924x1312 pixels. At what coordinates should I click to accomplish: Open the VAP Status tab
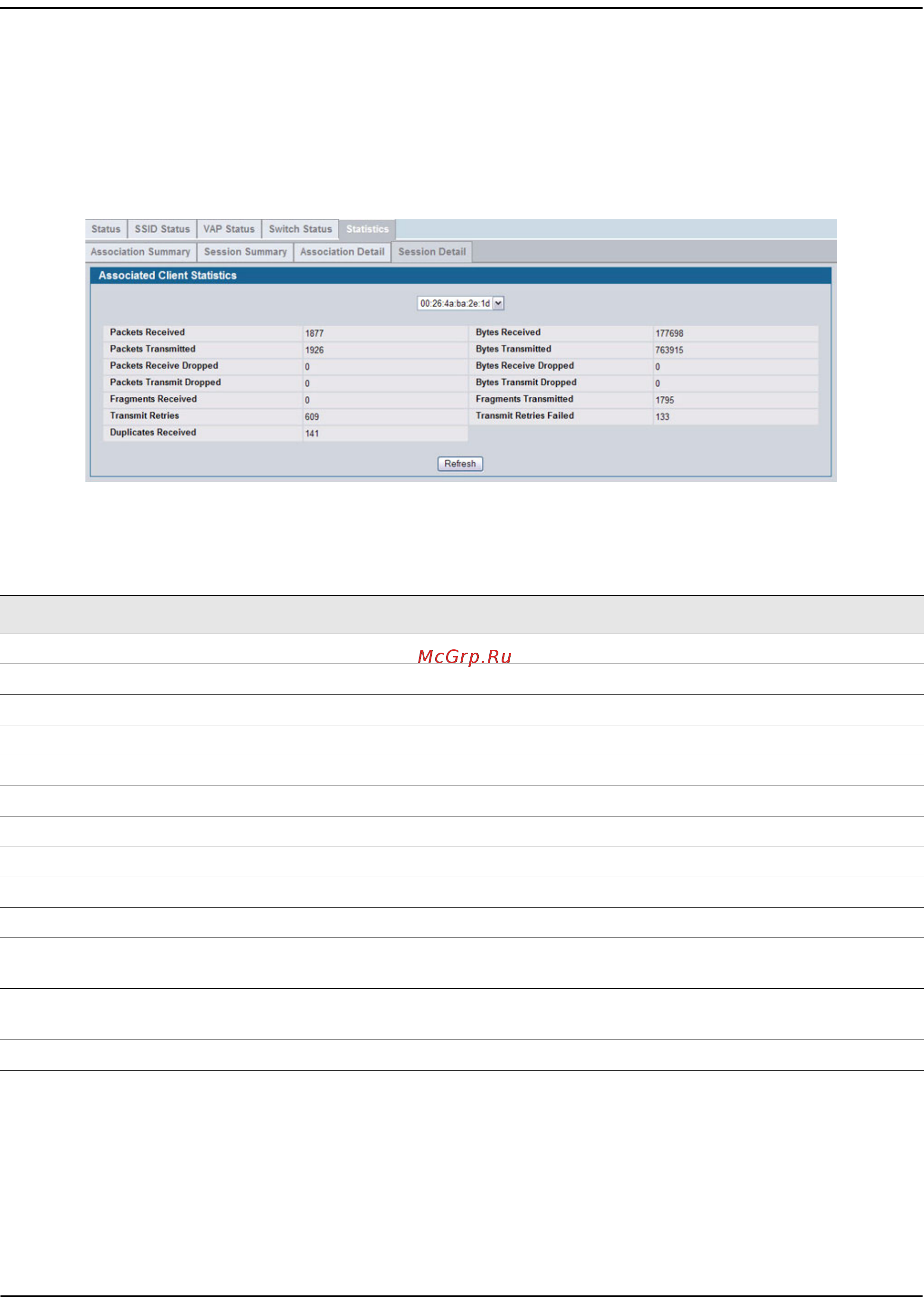click(x=229, y=229)
